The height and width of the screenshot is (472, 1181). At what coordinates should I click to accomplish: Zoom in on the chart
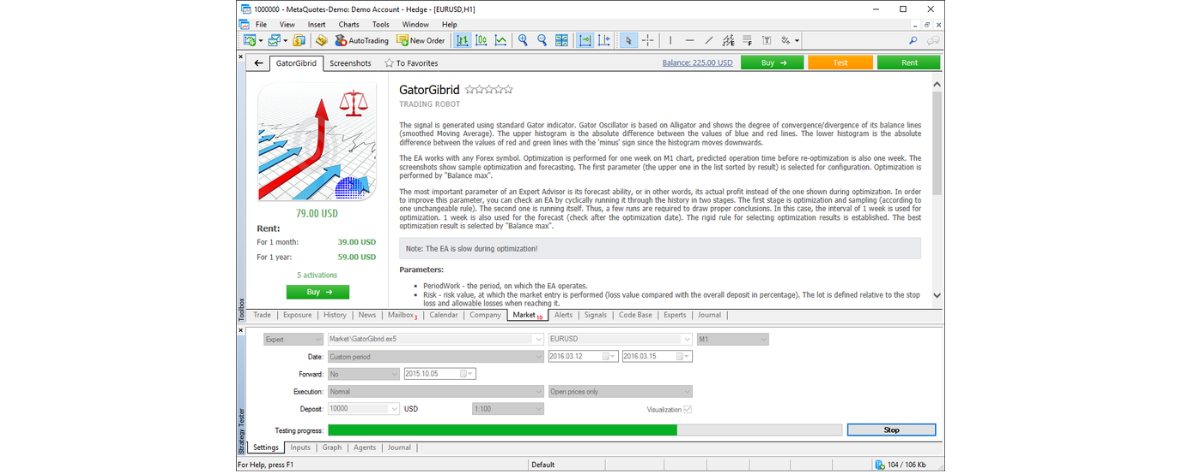[x=523, y=41]
